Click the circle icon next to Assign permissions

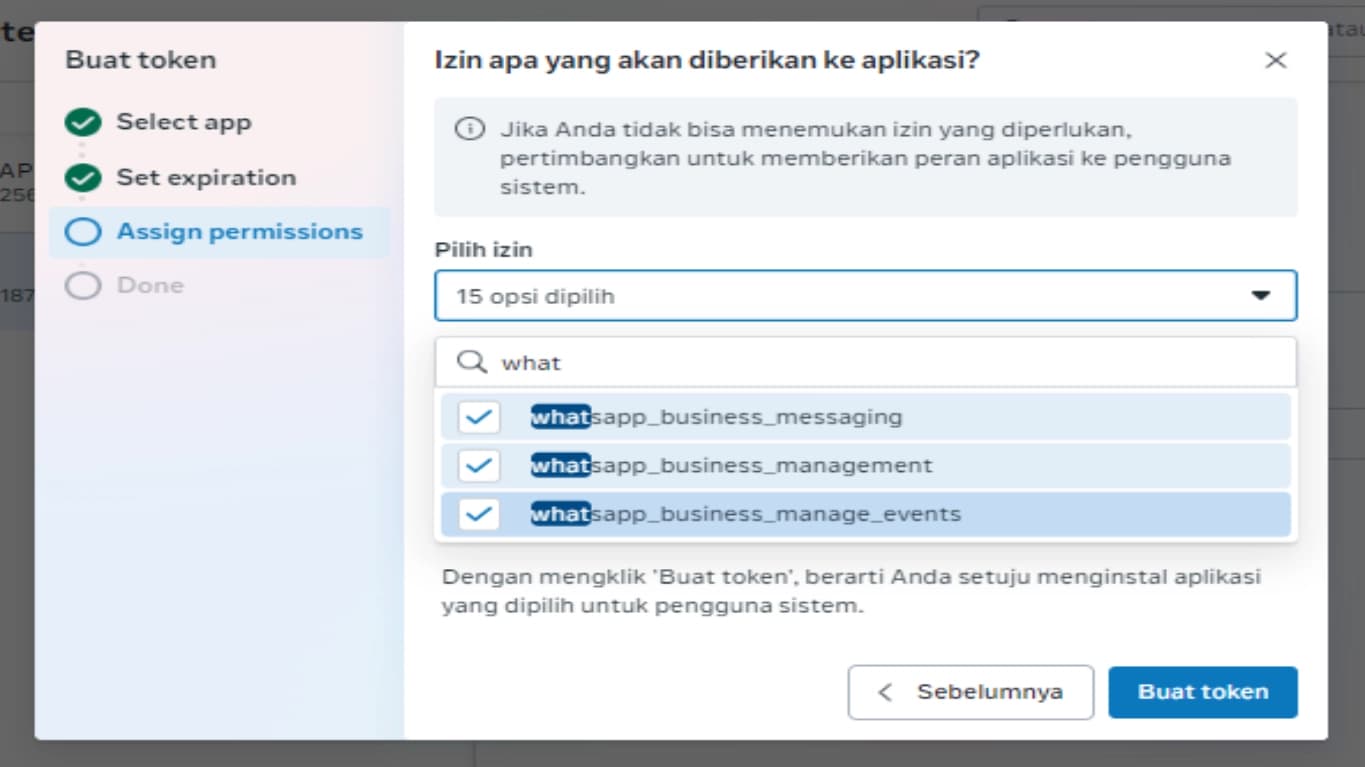pos(82,231)
